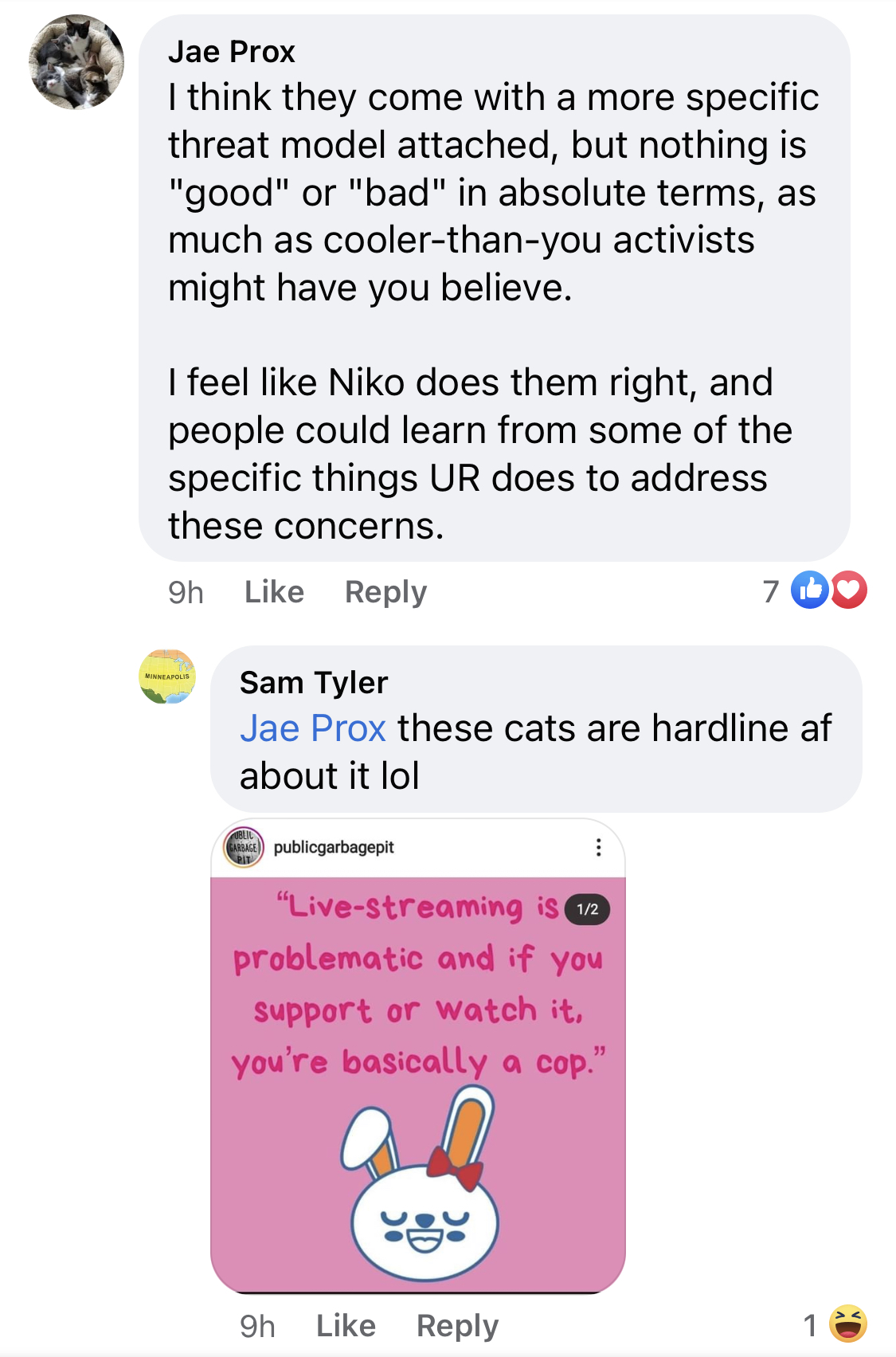Like Sam Tyler's reply
Viewport: 896px width, 1357px height.
(346, 1326)
